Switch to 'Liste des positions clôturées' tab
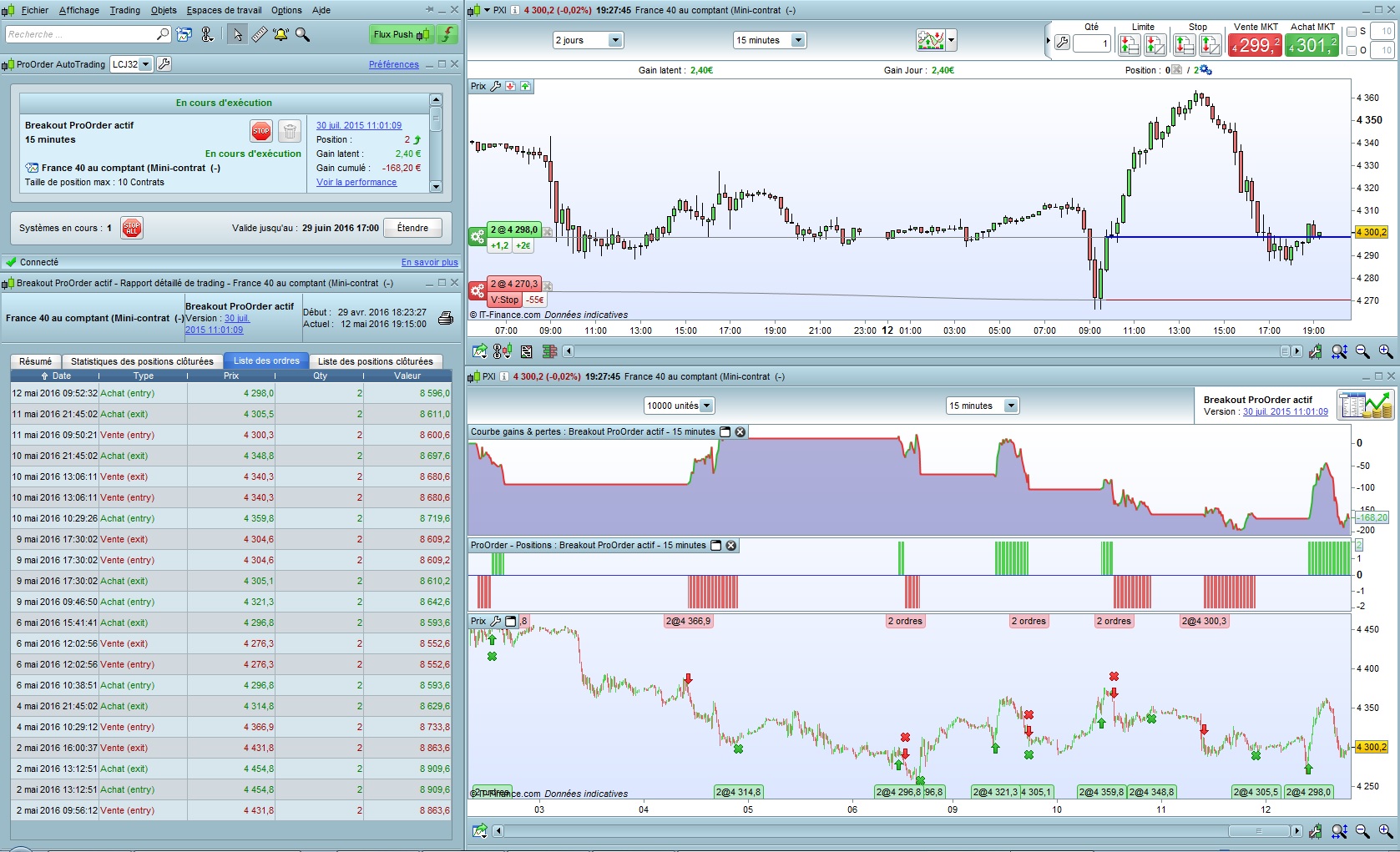Viewport: 1400px width, 852px height. click(375, 361)
